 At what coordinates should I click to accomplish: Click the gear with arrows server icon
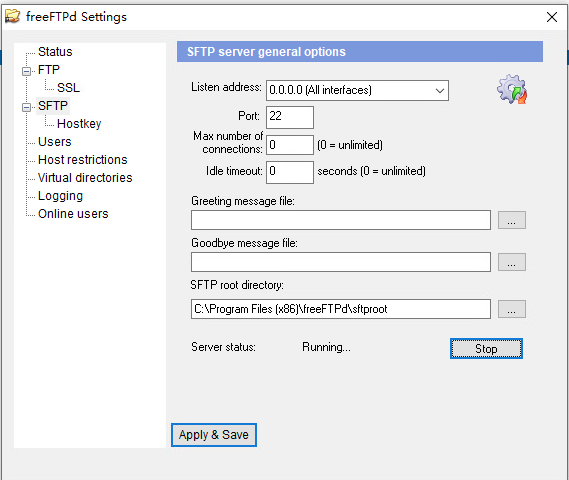512,89
